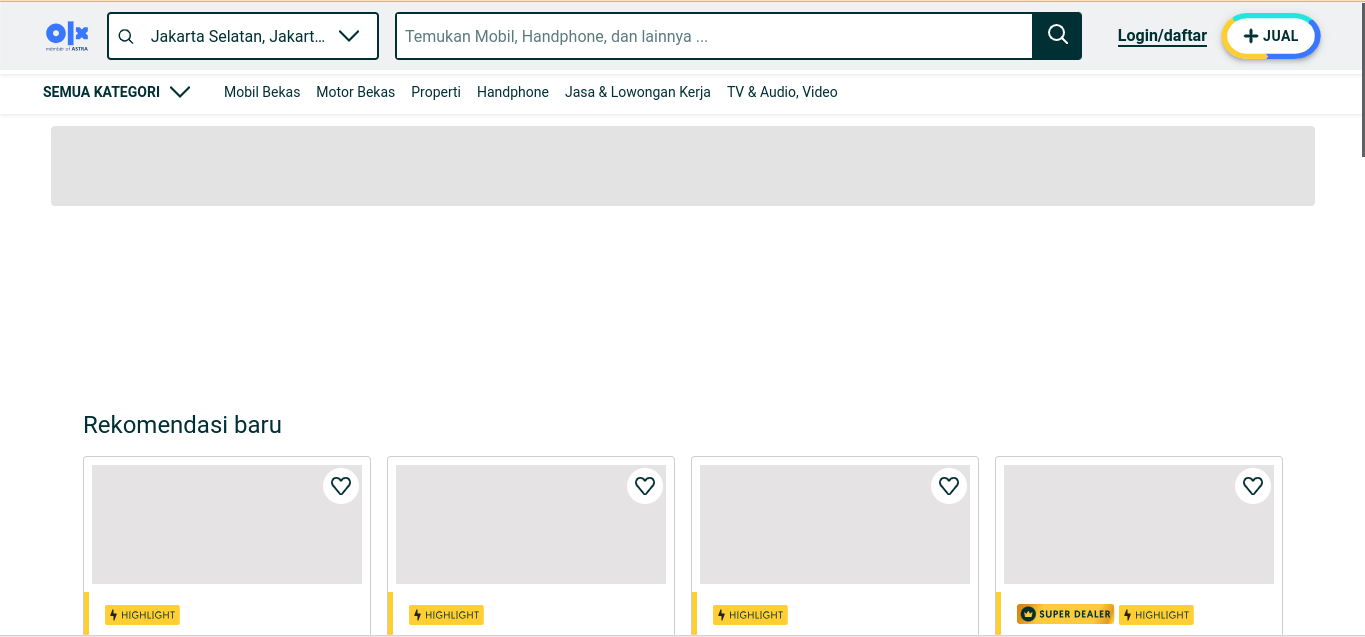1365x637 pixels.
Task: Open Jasa & Lowongan Kerja category
Action: (638, 92)
